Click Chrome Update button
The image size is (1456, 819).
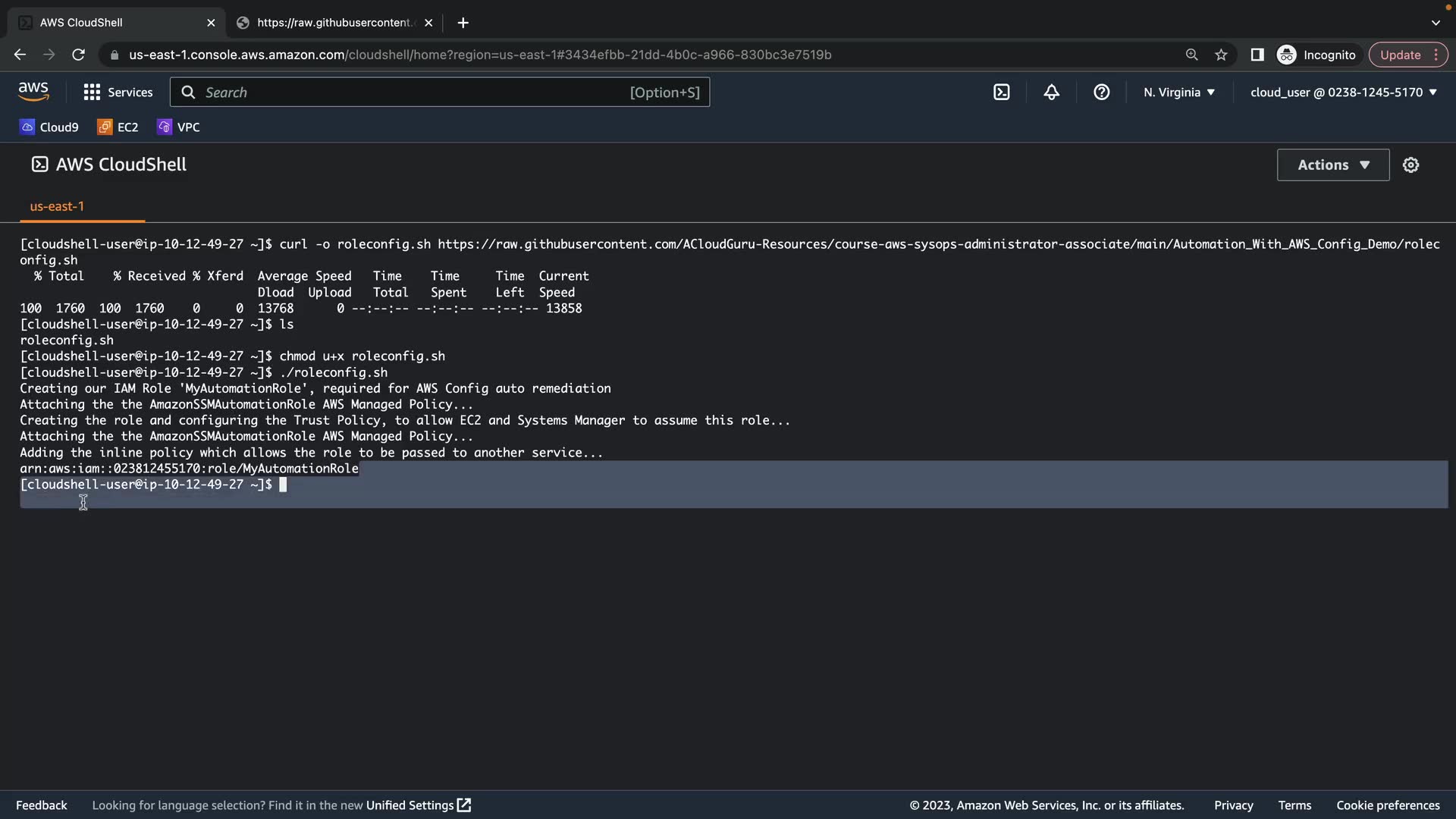pyautogui.click(x=1400, y=55)
